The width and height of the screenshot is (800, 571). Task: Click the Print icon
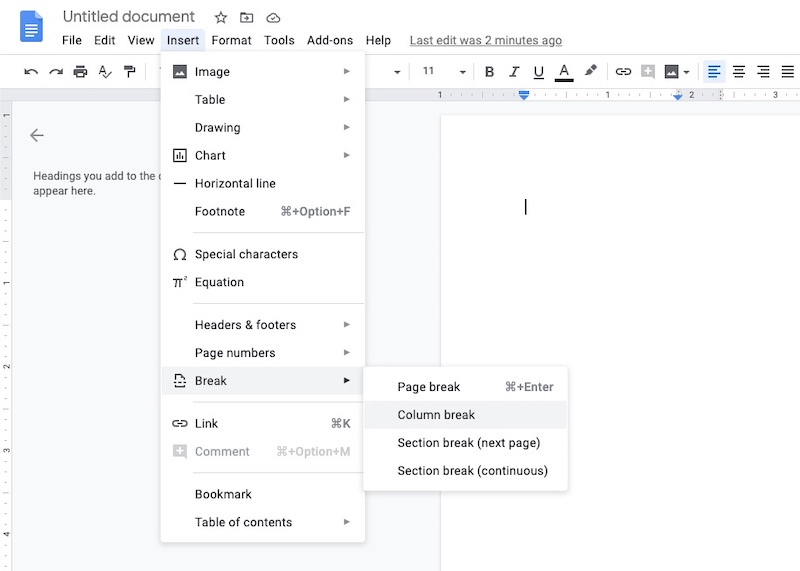[x=80, y=71]
